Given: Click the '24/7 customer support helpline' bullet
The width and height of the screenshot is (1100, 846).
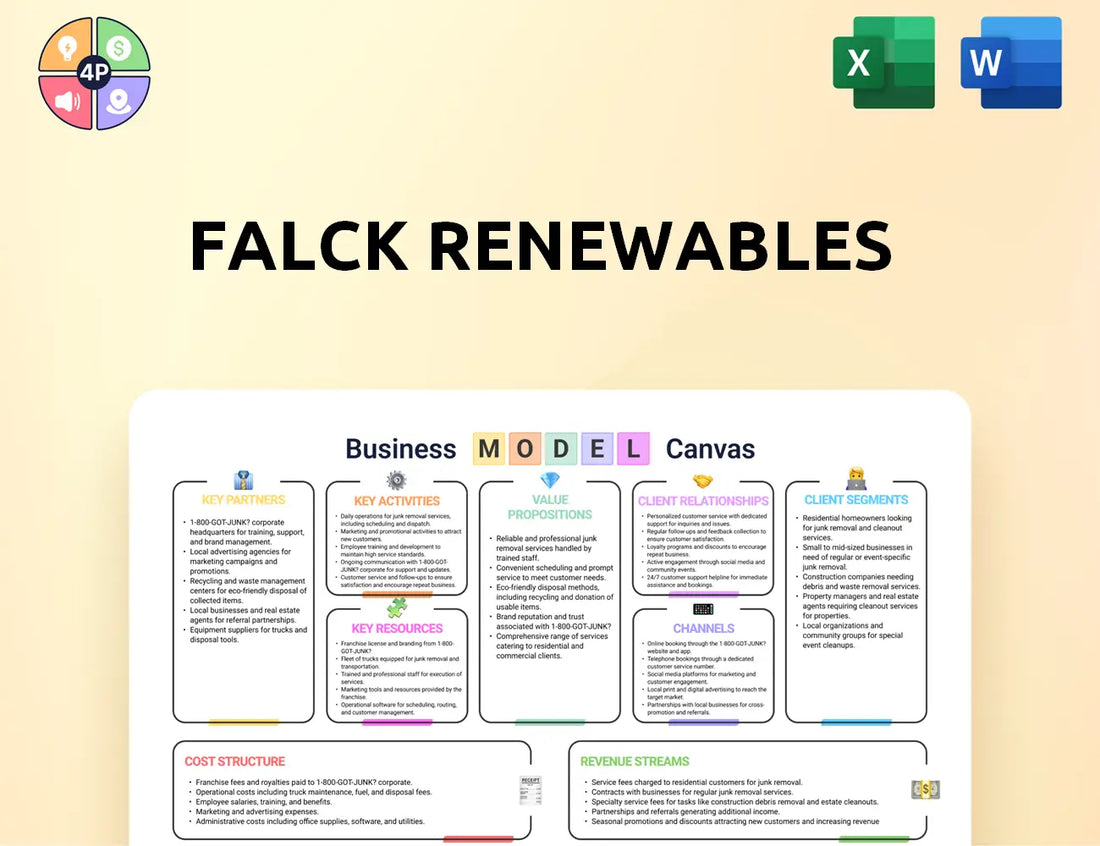Looking at the screenshot, I should tap(706, 581).
